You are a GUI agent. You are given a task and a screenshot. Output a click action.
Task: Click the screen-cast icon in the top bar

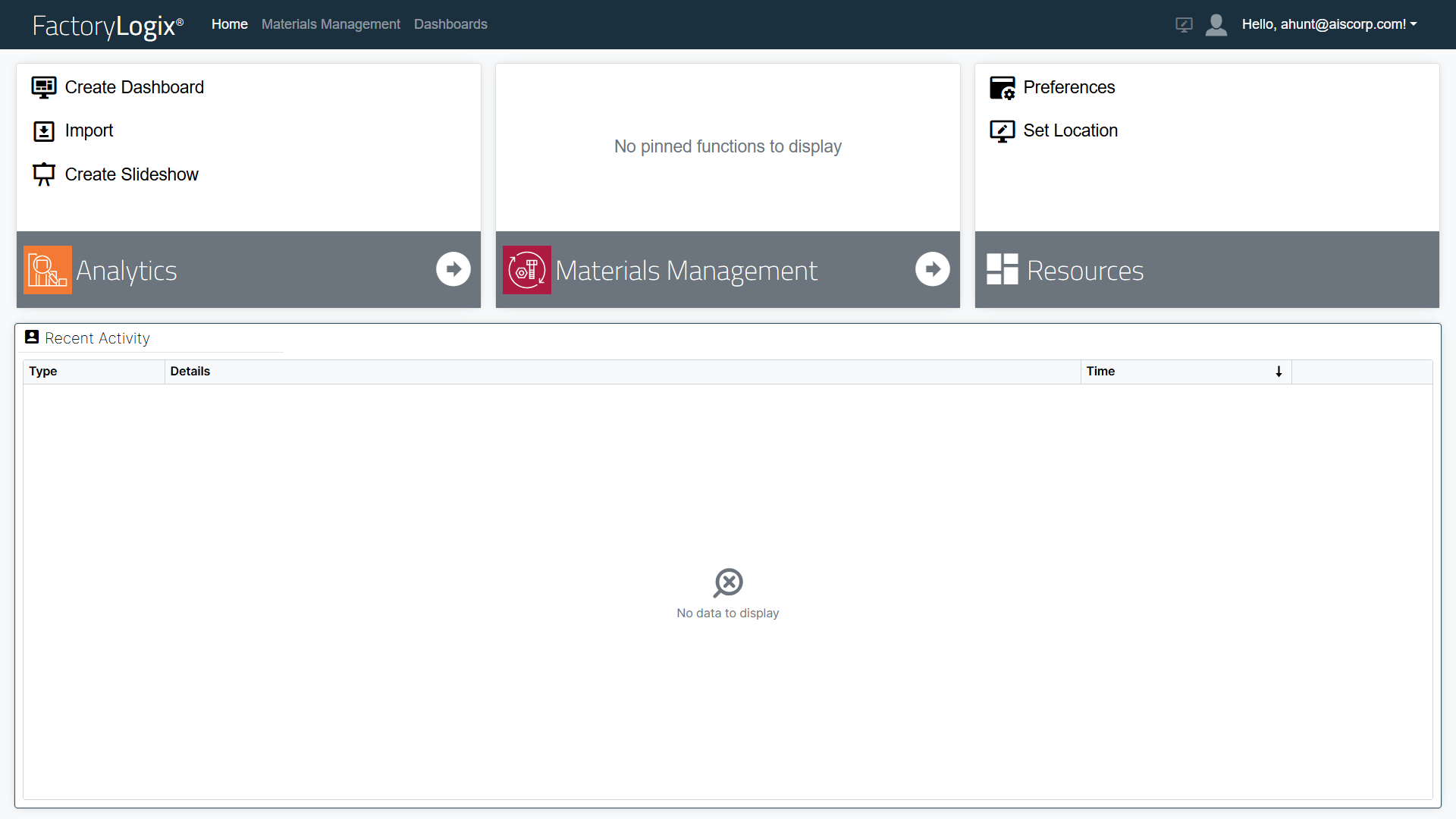click(x=1184, y=24)
